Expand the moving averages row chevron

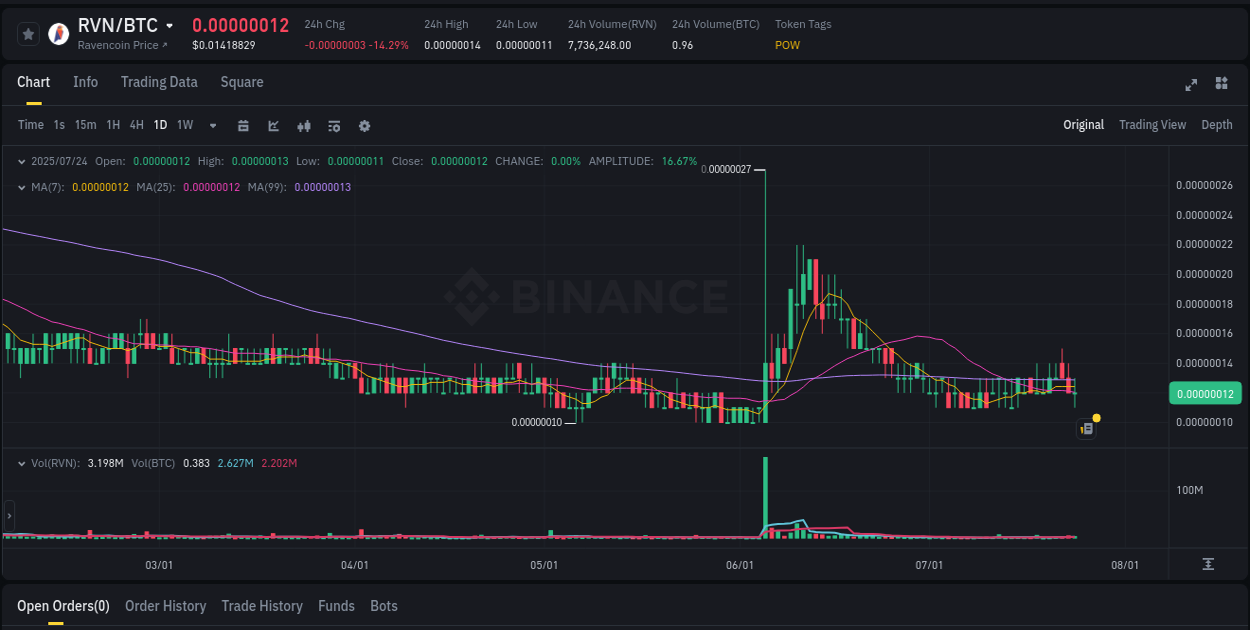[22, 187]
